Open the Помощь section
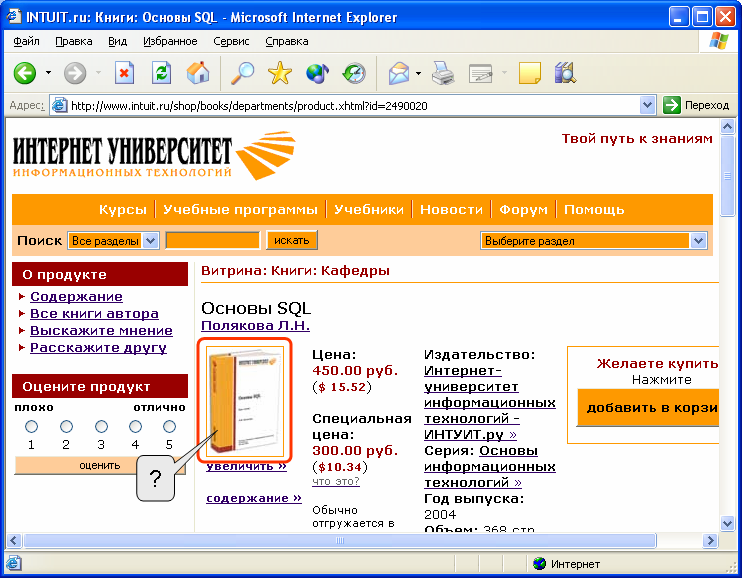The image size is (742, 578). click(x=594, y=209)
